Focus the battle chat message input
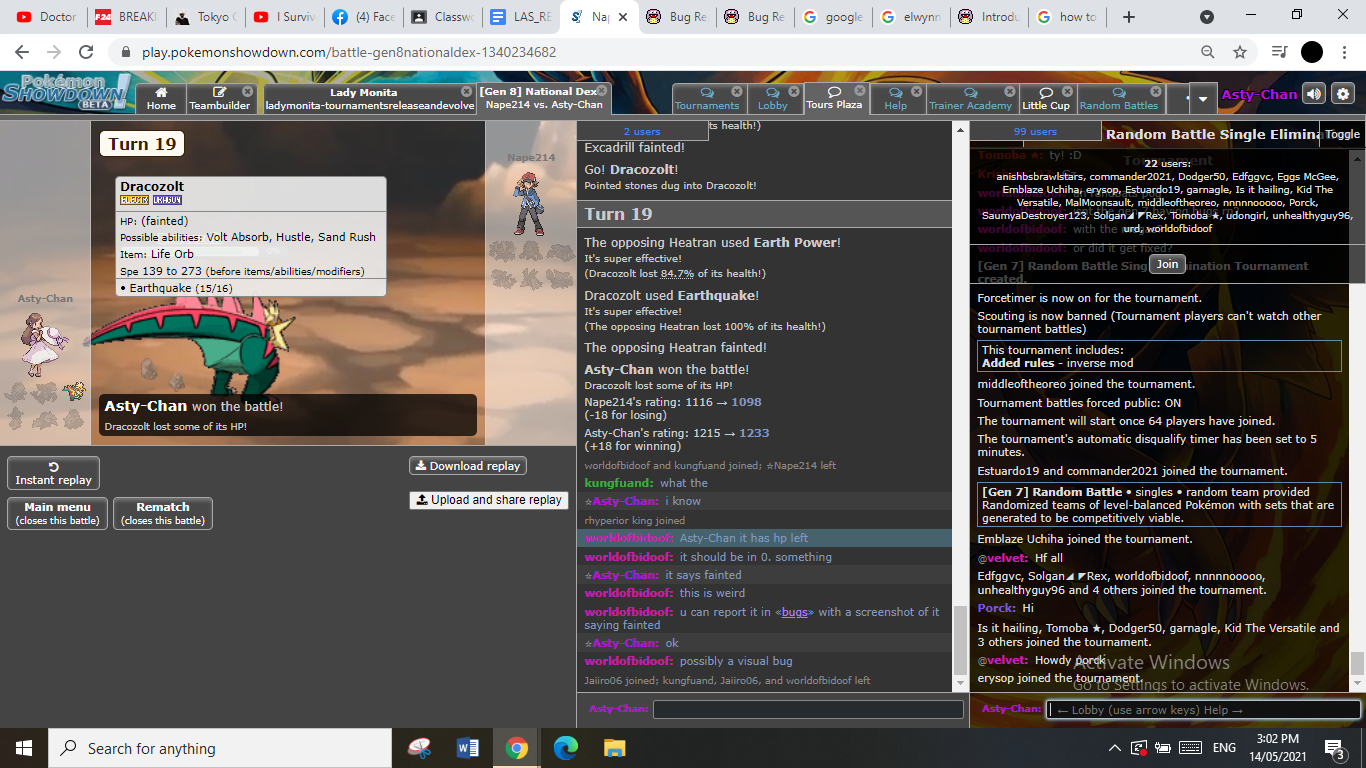1366x768 pixels. click(808, 709)
